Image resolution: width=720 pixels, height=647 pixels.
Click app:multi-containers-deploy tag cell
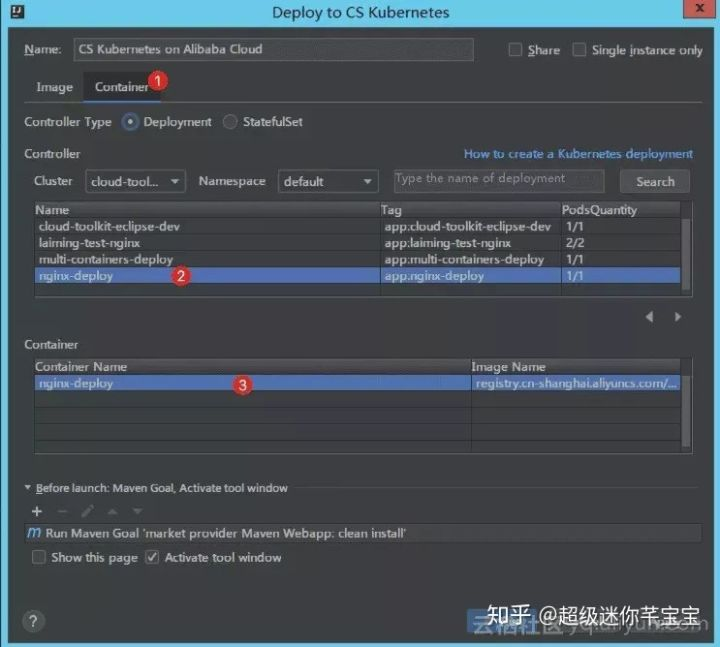pos(471,259)
